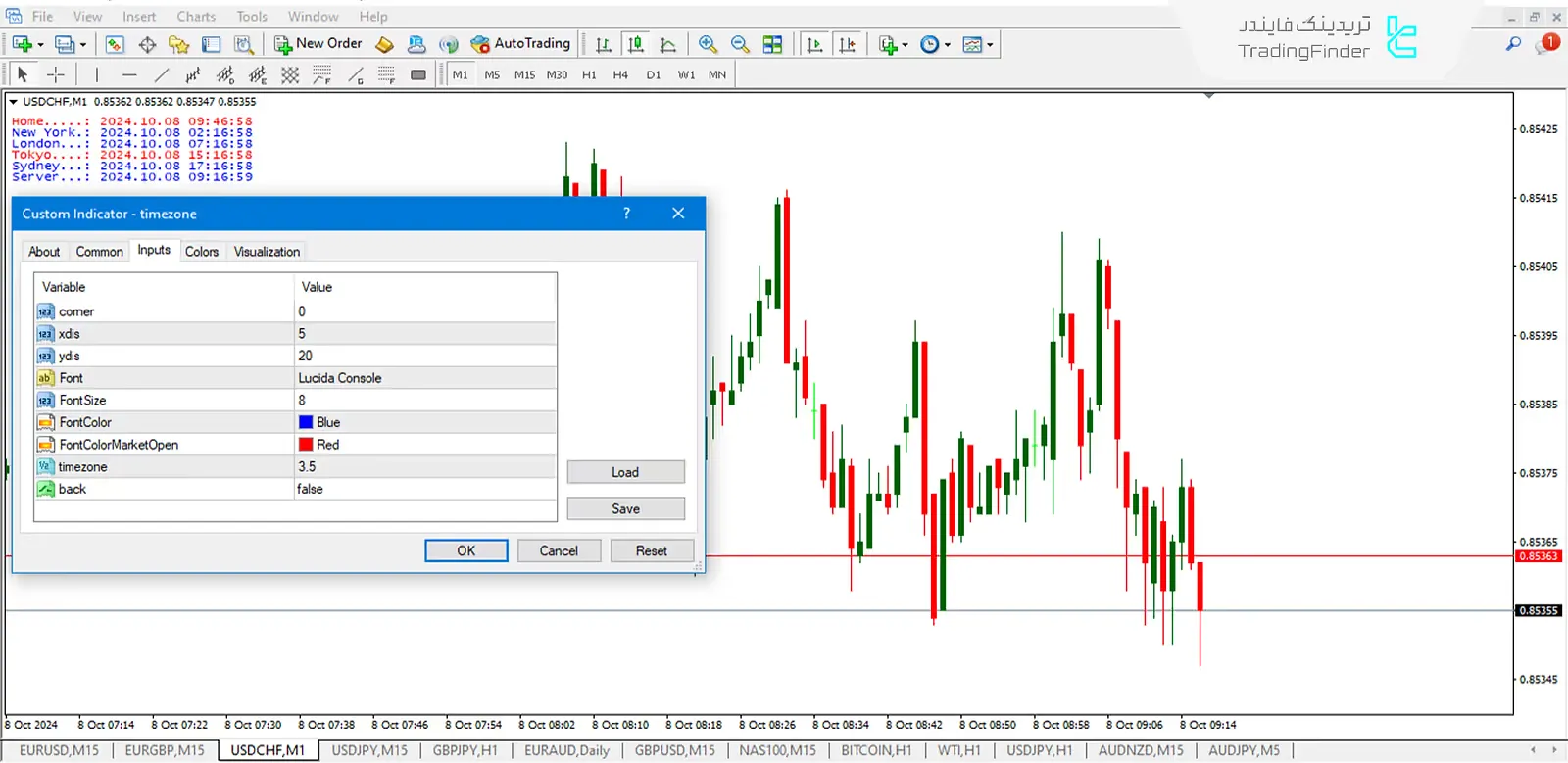Toggle the chart shift button

point(848,44)
